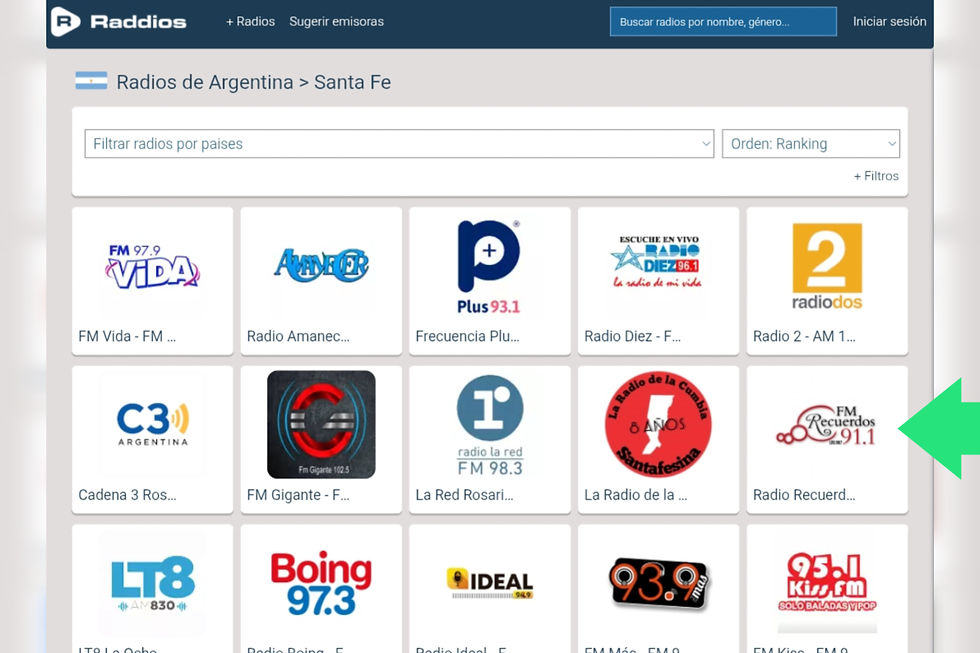Click the Boing 97.3 logo

coord(321,584)
